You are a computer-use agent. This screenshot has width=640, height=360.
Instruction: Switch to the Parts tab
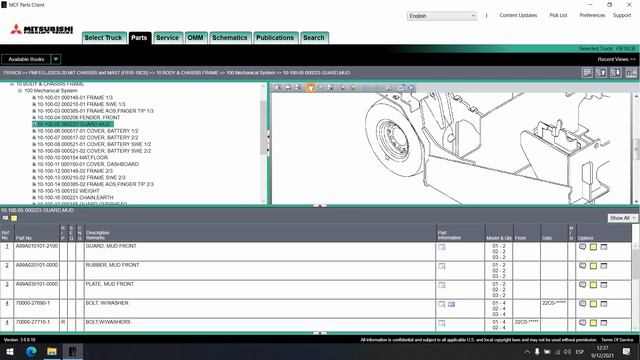139,38
